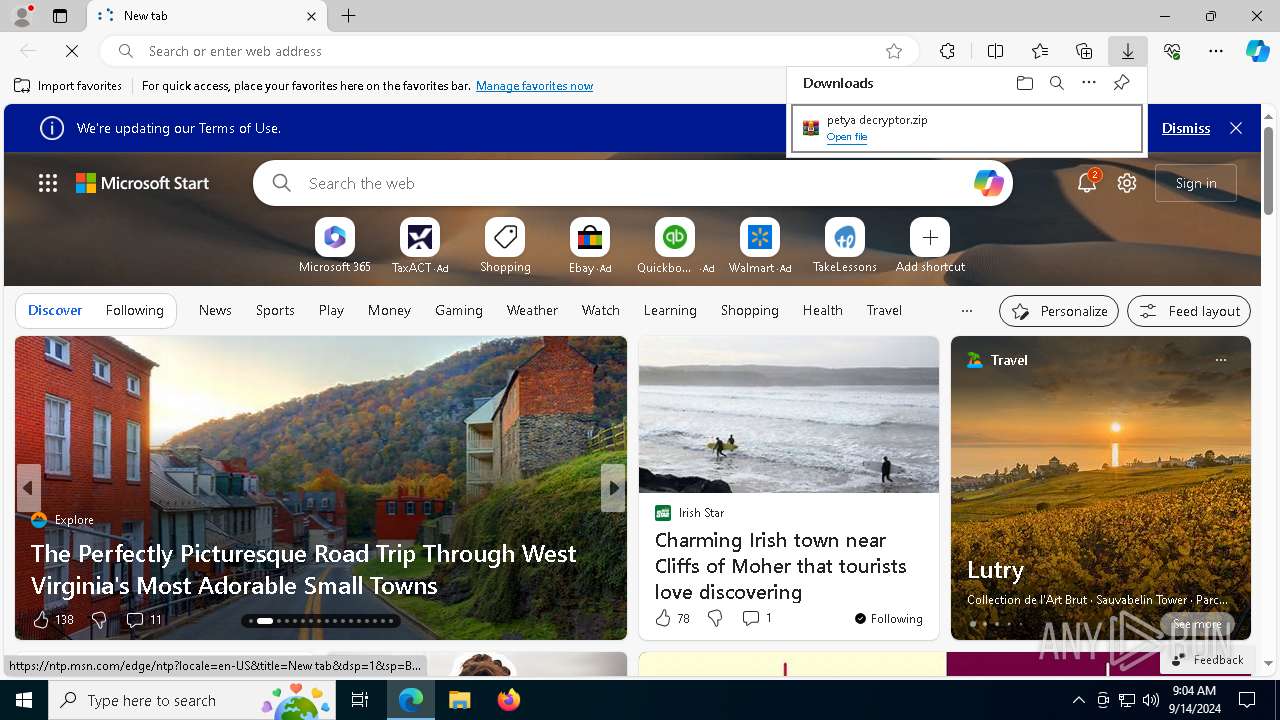The height and width of the screenshot is (720, 1280).
Task: Toggle the Downloads toolbar button
Action: coord(1127,51)
